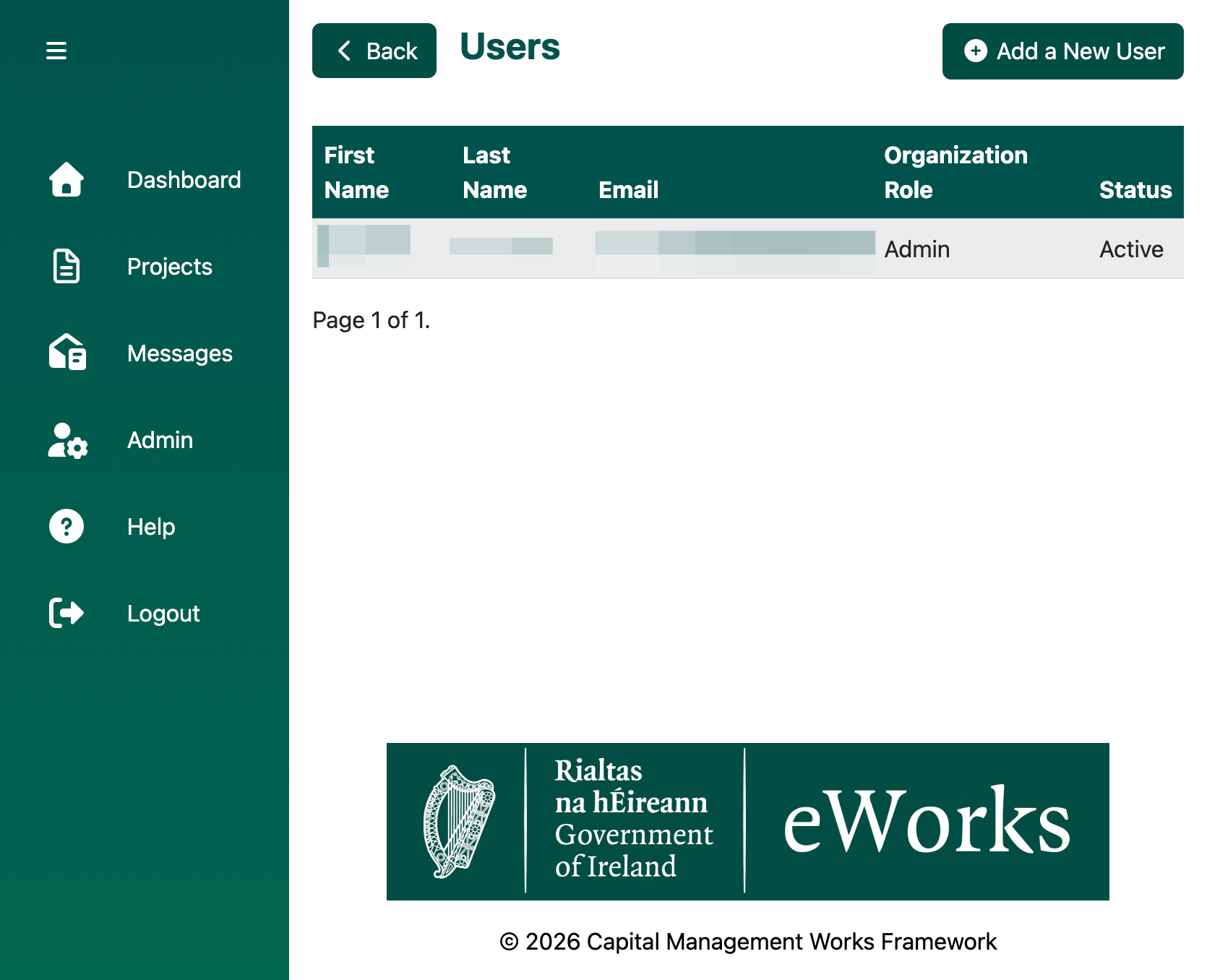The width and height of the screenshot is (1207, 980).
Task: Click the back chevron arrow icon
Action: [344, 51]
